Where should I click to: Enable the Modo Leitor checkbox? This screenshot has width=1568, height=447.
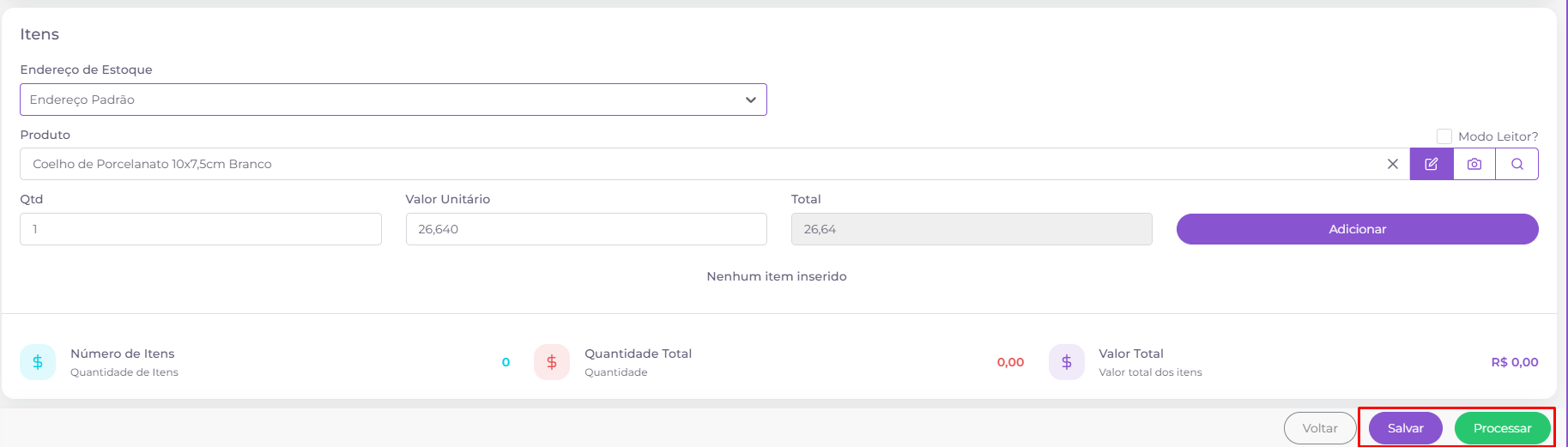click(x=1444, y=136)
